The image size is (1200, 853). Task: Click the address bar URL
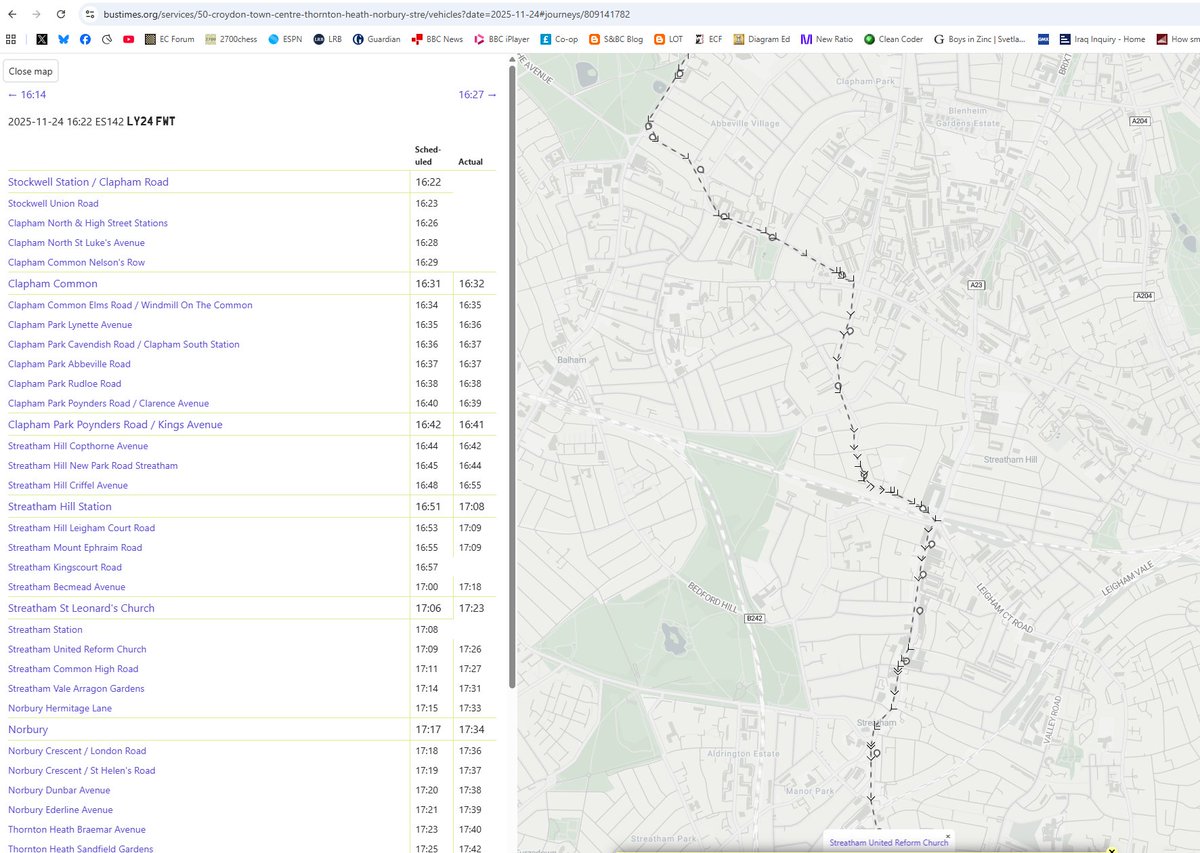pyautogui.click(x=365, y=14)
